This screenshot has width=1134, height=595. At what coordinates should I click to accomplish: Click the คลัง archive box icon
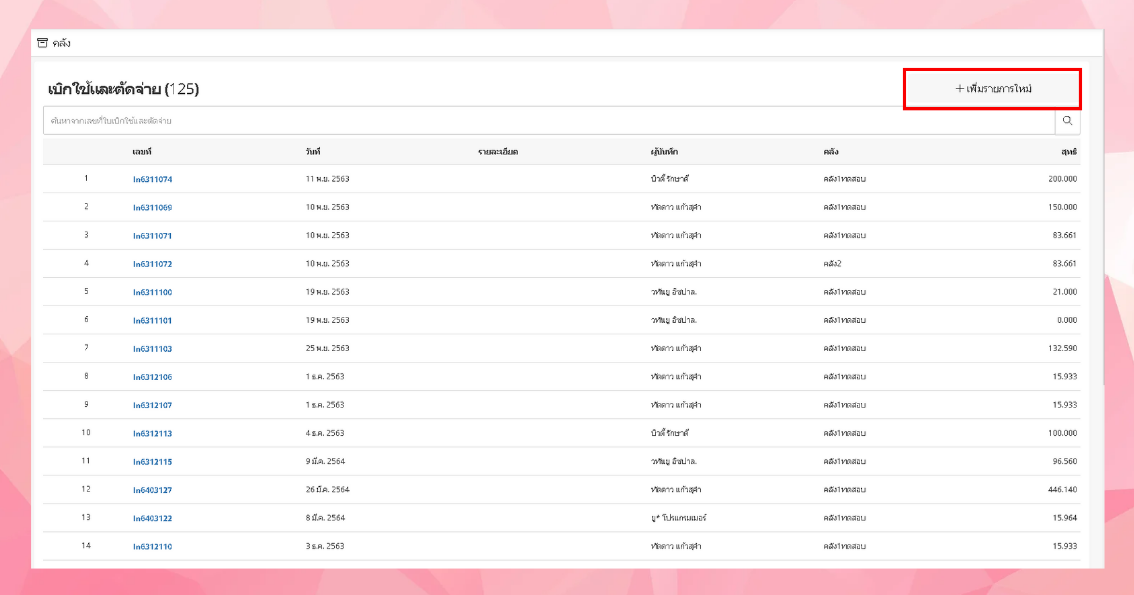(42, 43)
